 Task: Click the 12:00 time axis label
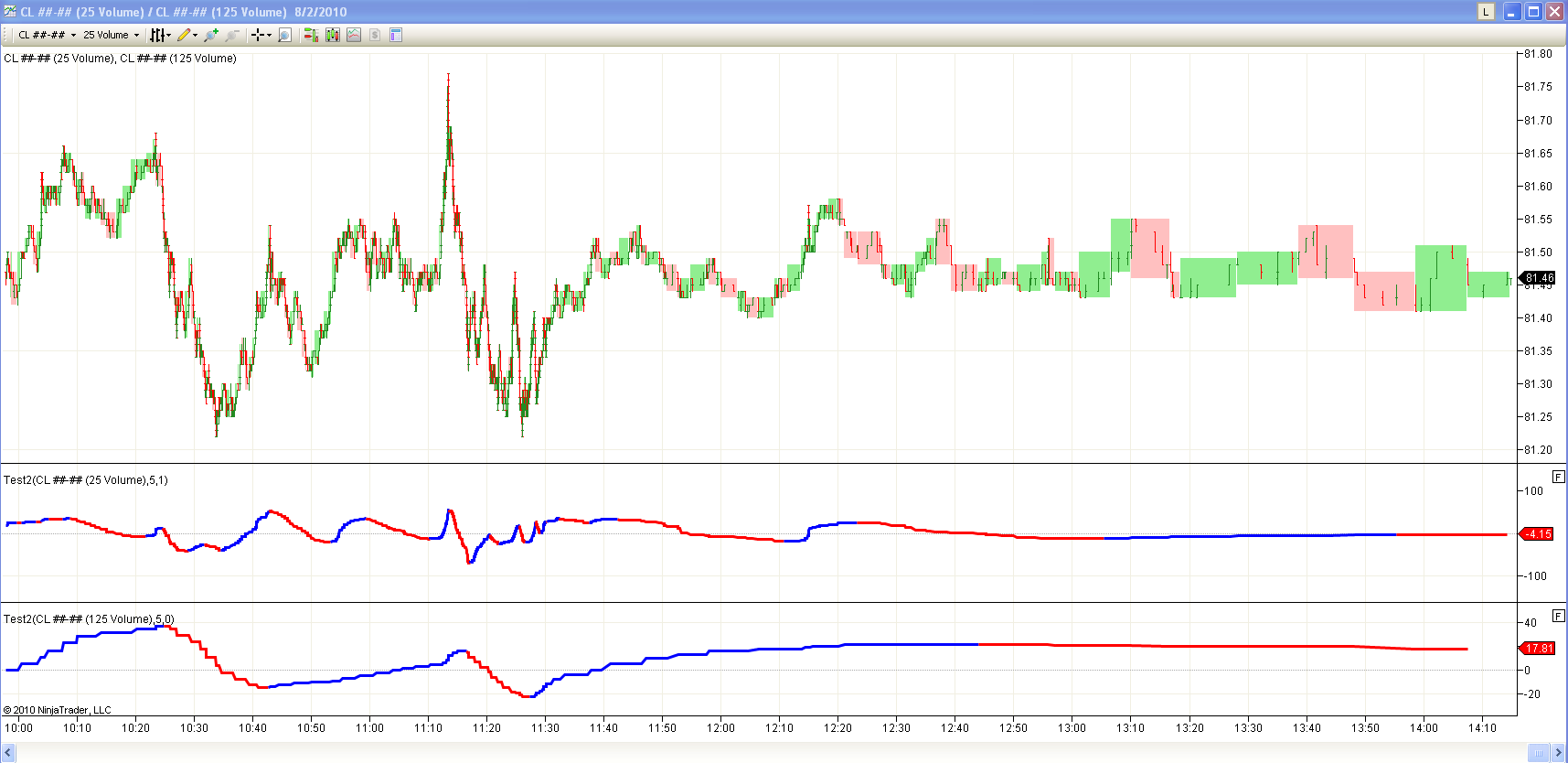tap(720, 728)
